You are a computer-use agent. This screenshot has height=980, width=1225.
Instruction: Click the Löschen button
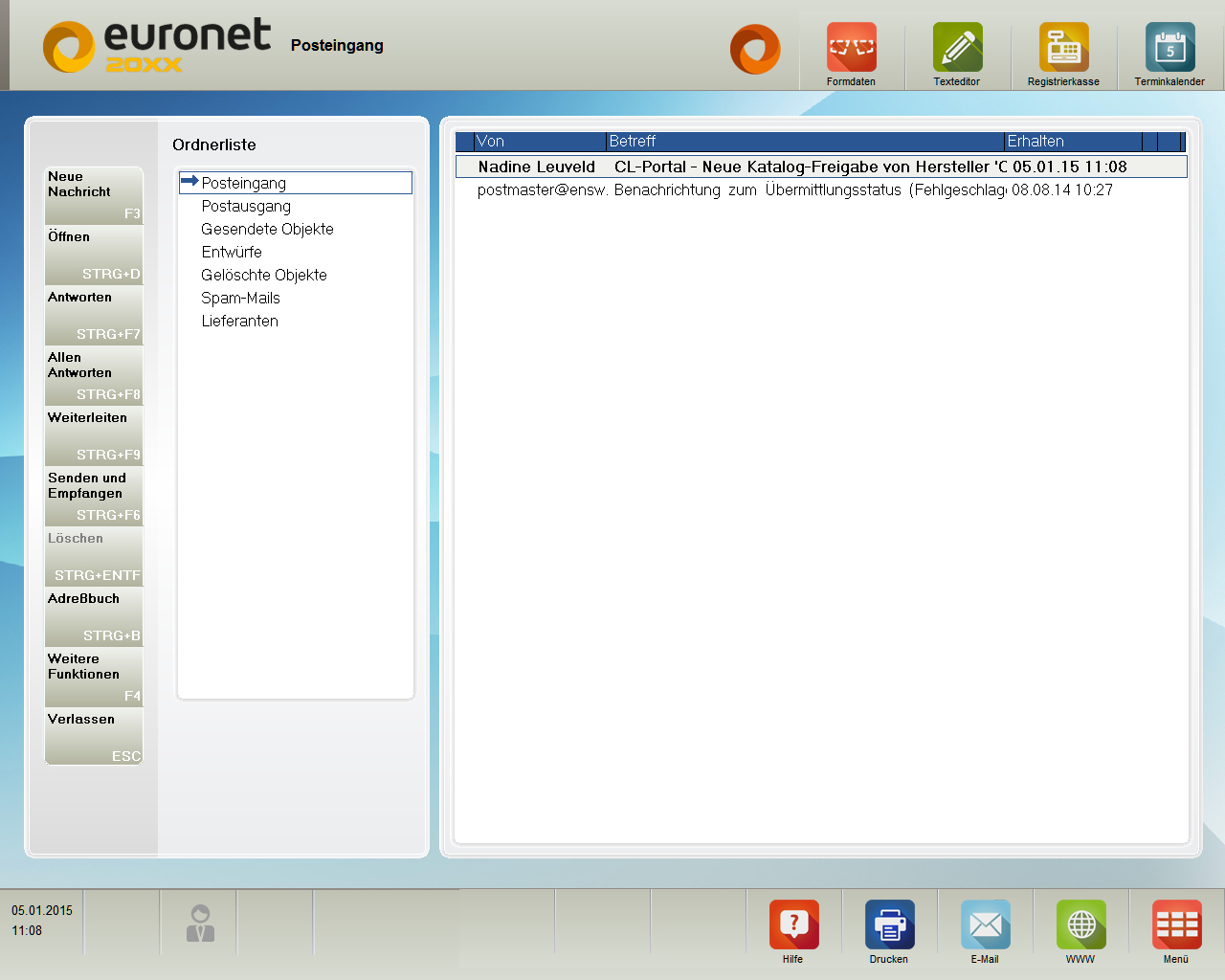click(x=94, y=557)
